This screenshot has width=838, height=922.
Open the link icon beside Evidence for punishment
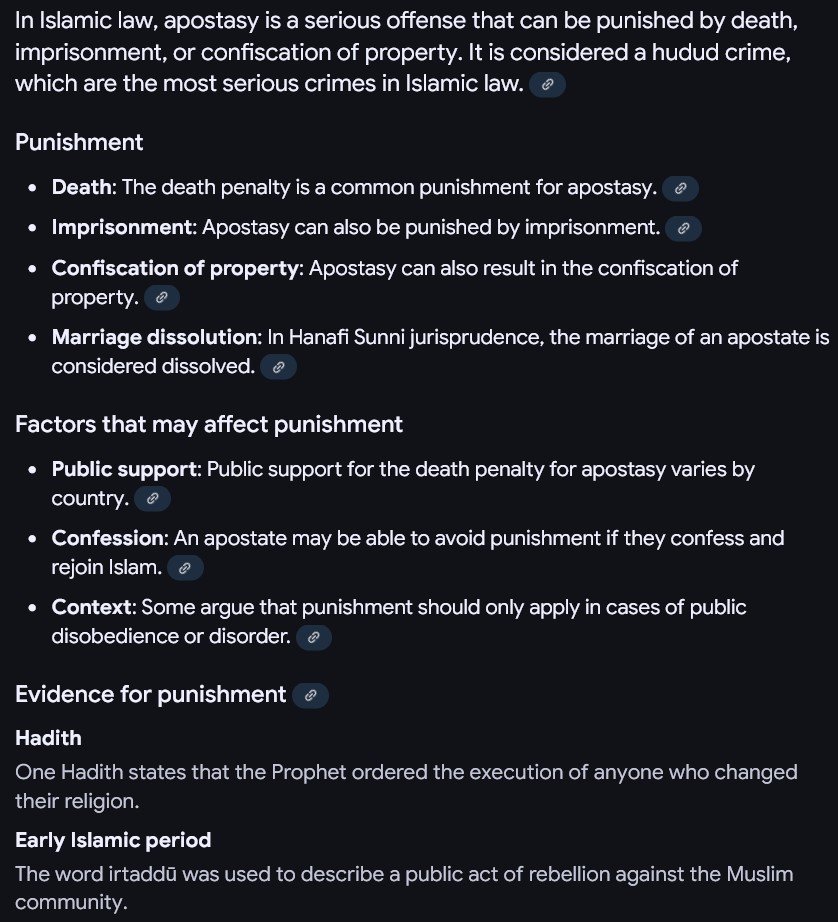pyautogui.click(x=310, y=695)
